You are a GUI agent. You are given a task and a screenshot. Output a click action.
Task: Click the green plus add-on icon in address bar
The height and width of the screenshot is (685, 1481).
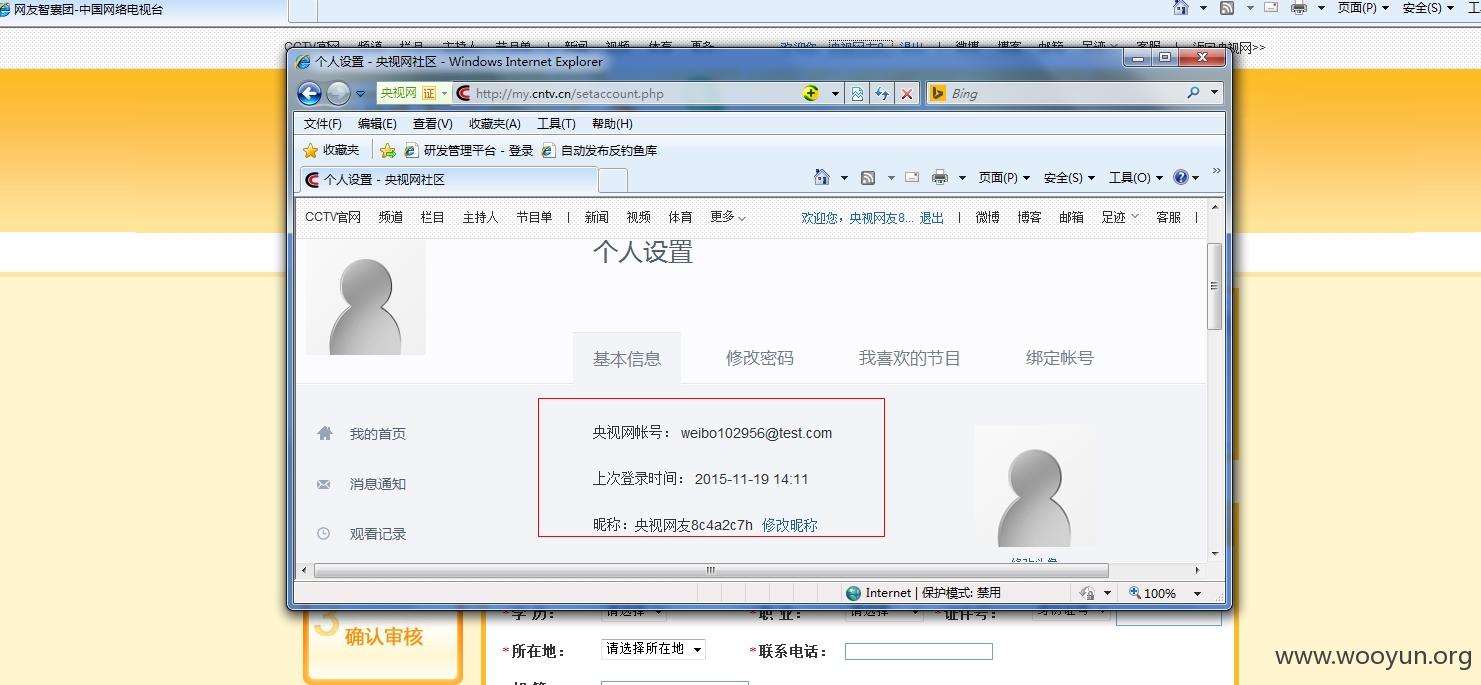[x=811, y=93]
